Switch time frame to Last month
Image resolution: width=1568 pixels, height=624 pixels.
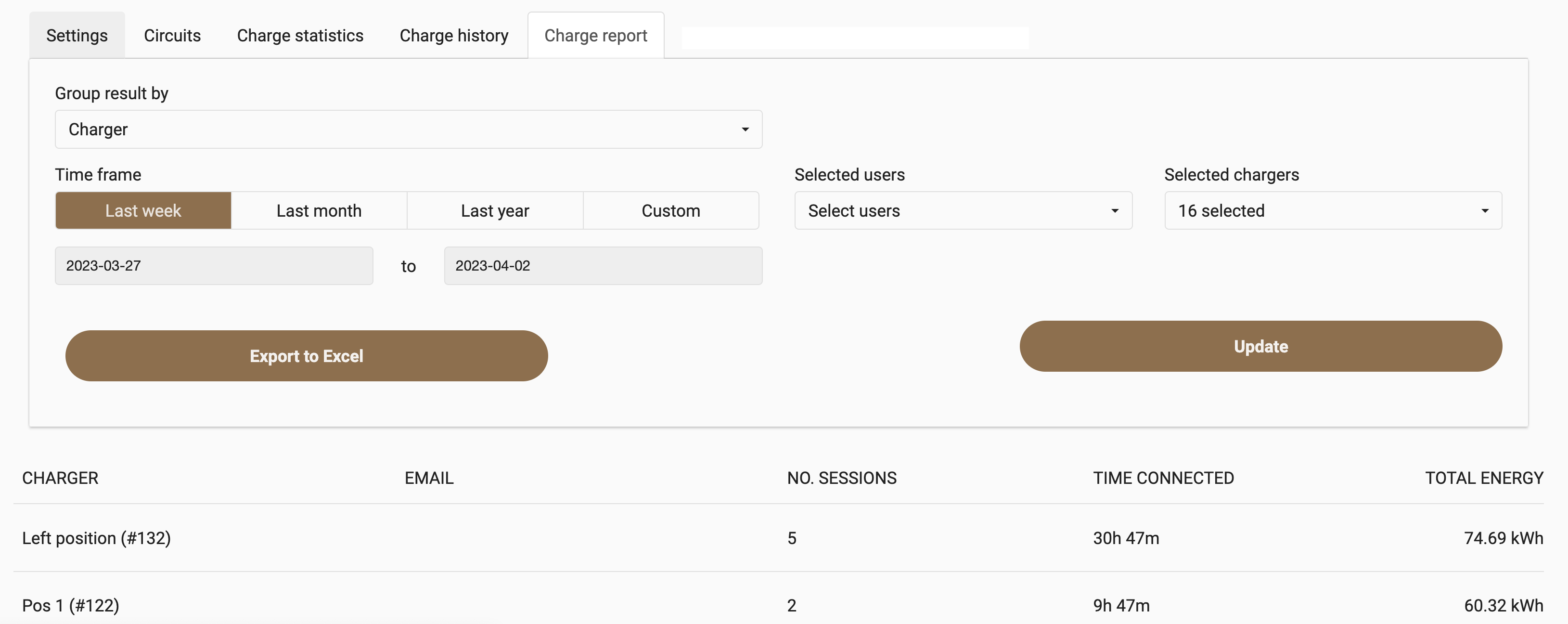(319, 210)
